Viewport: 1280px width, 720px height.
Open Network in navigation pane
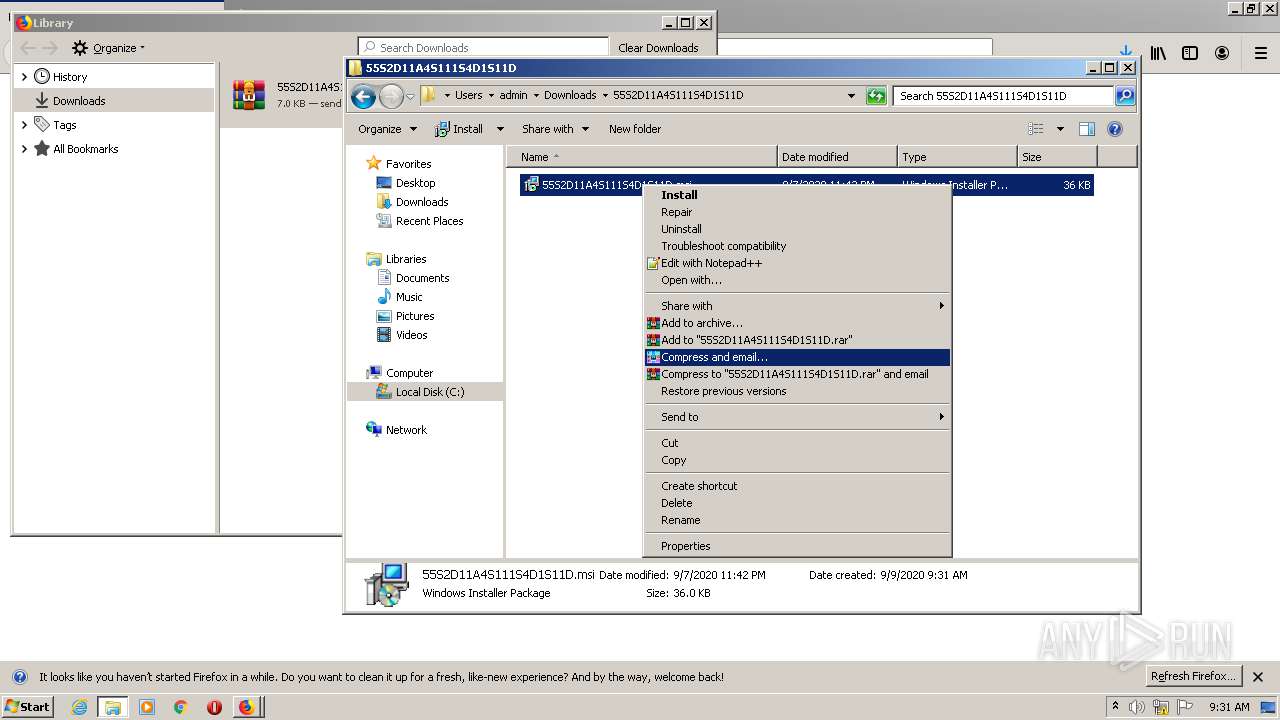(406, 430)
